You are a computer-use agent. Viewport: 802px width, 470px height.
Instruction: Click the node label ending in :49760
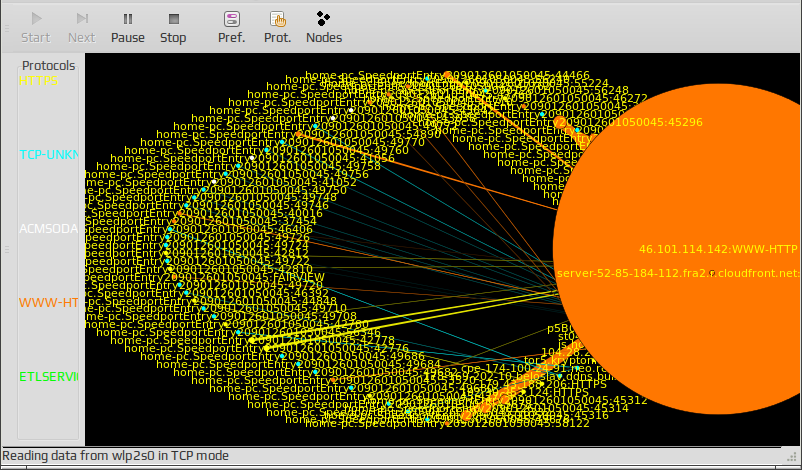[x=266, y=150]
